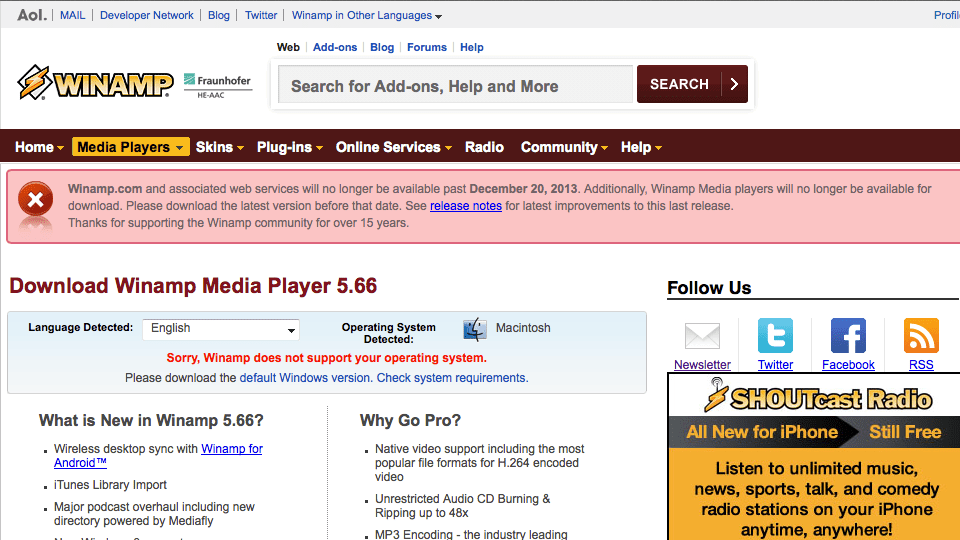
Task: Click the SEARCH button
Action: [692, 84]
